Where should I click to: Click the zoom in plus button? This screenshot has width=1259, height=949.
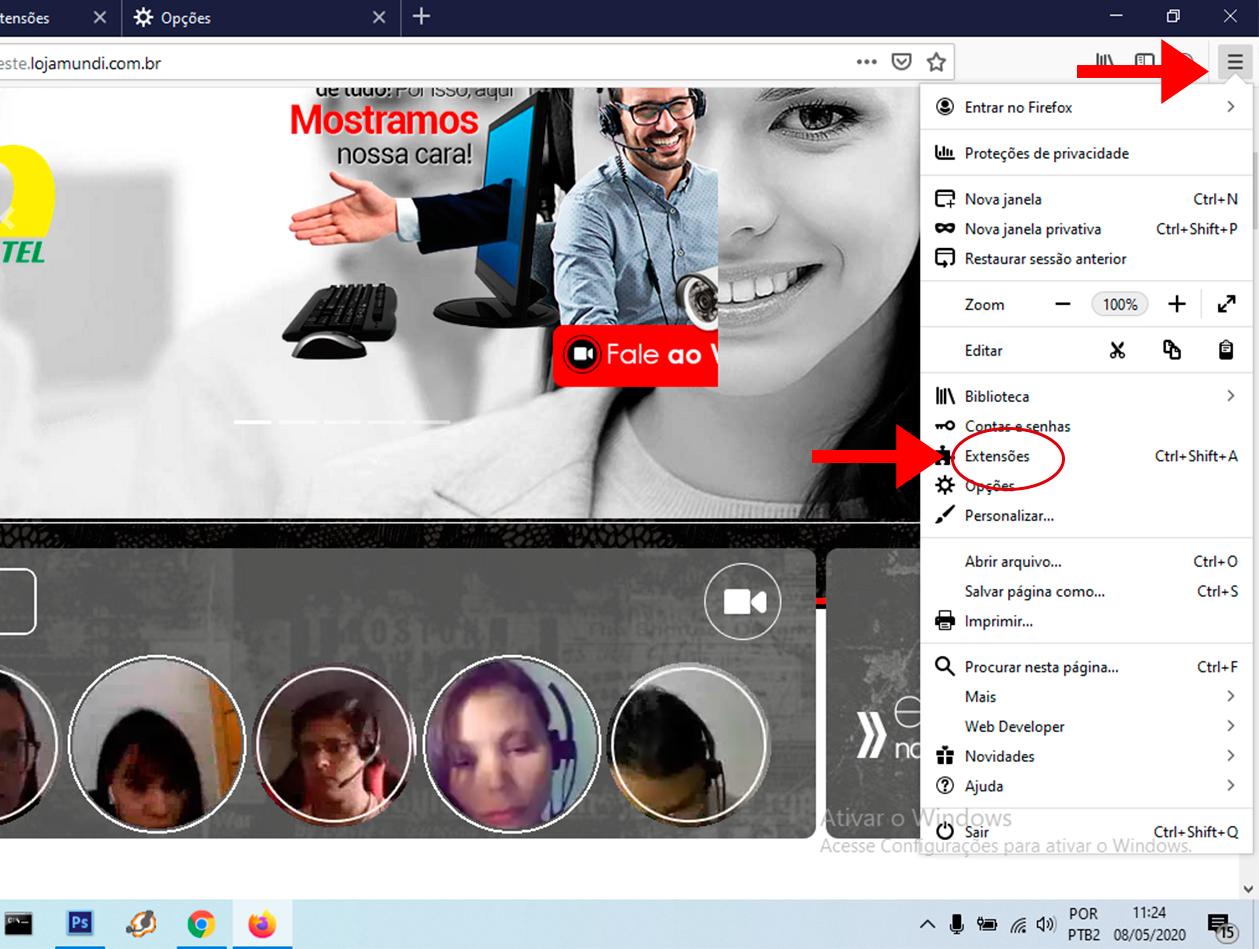click(1177, 305)
